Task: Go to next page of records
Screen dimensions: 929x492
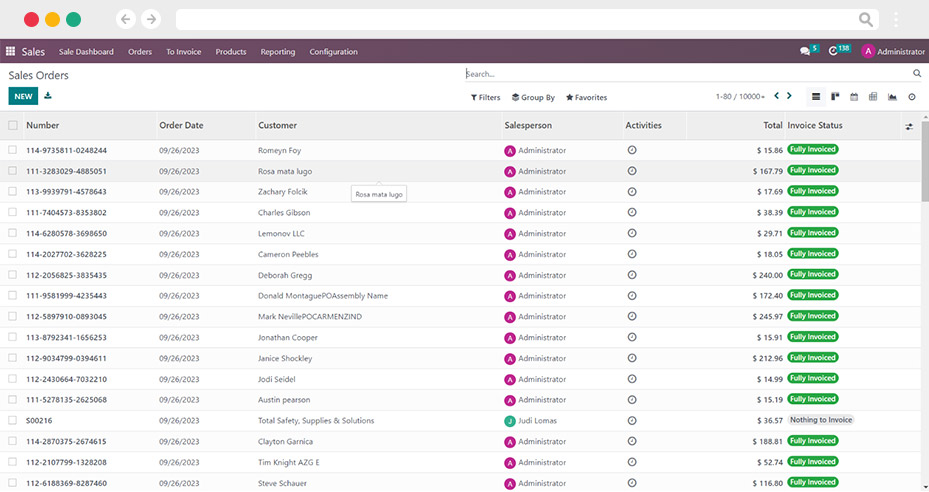Action: [789, 96]
